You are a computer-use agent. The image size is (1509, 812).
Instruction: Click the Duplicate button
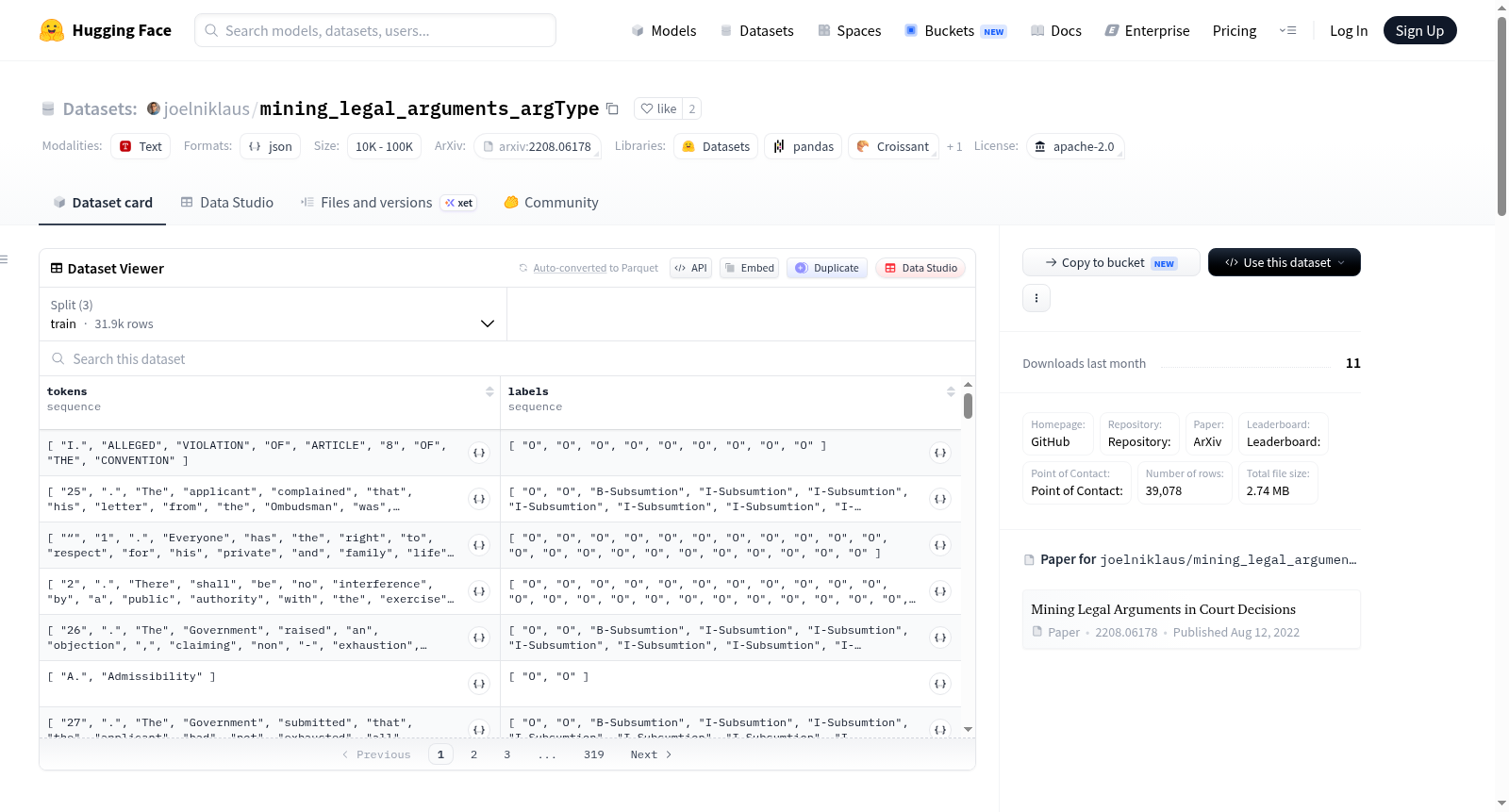[x=827, y=268]
